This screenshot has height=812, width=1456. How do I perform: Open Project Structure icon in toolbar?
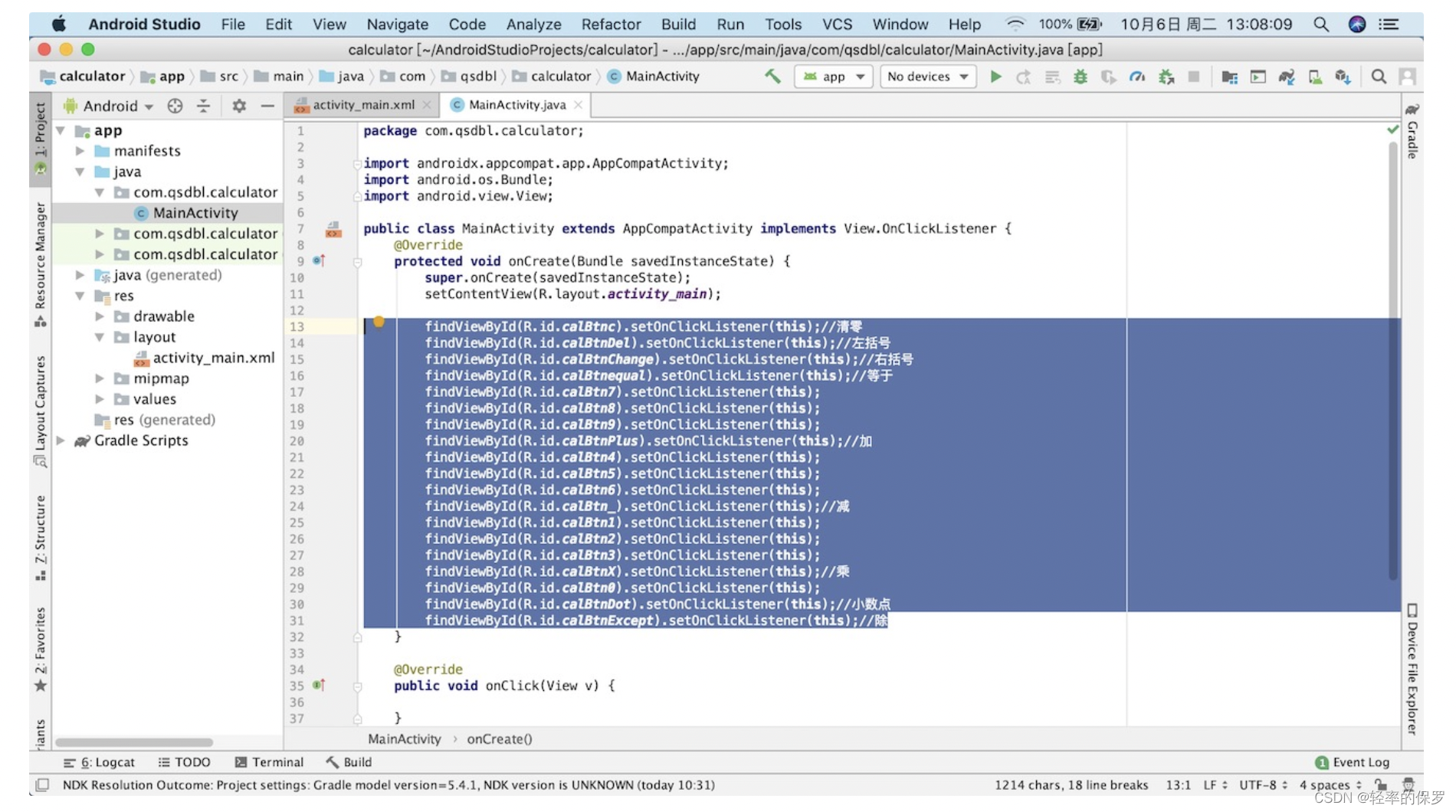tap(1229, 77)
